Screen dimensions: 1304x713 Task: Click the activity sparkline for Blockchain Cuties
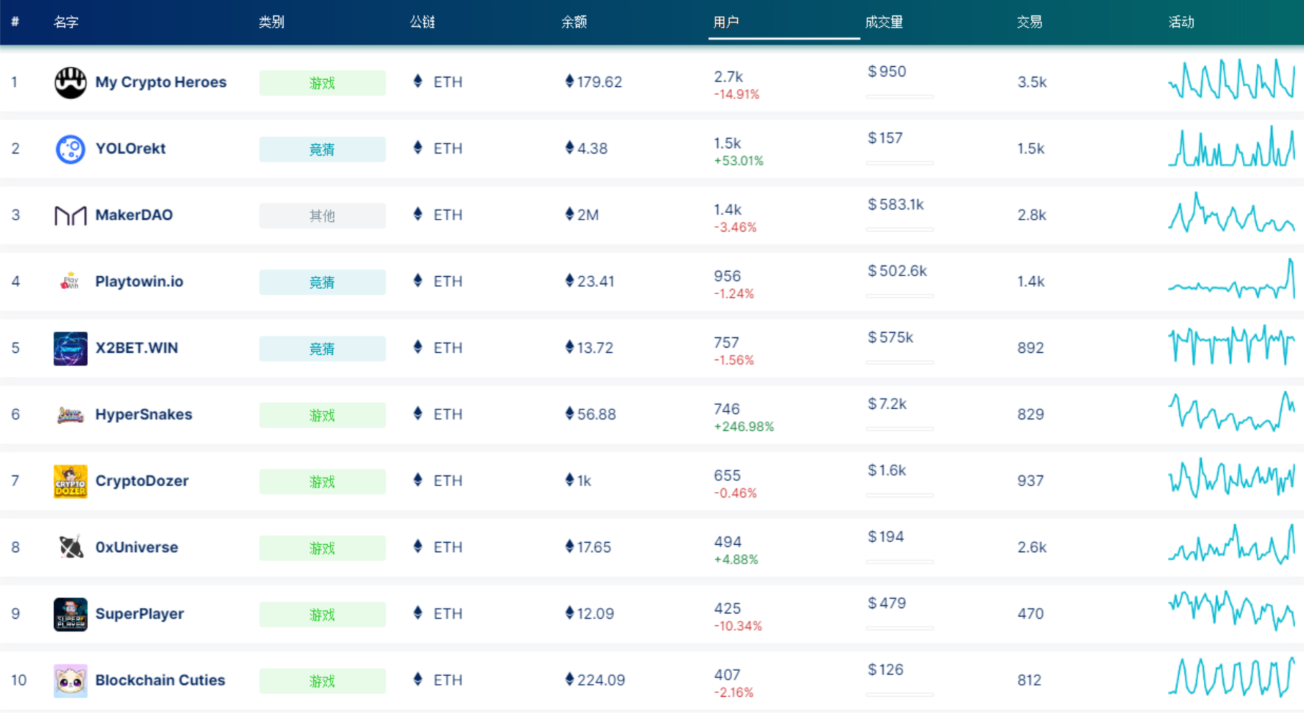pyautogui.click(x=1232, y=677)
